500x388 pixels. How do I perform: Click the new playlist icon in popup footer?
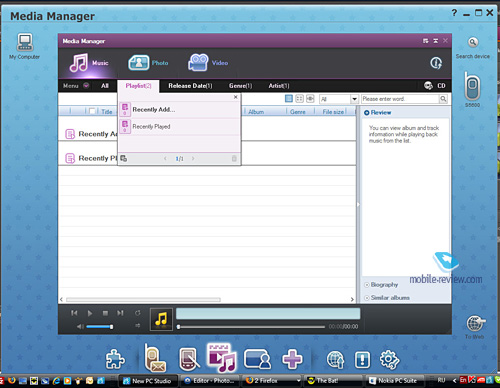[124, 158]
